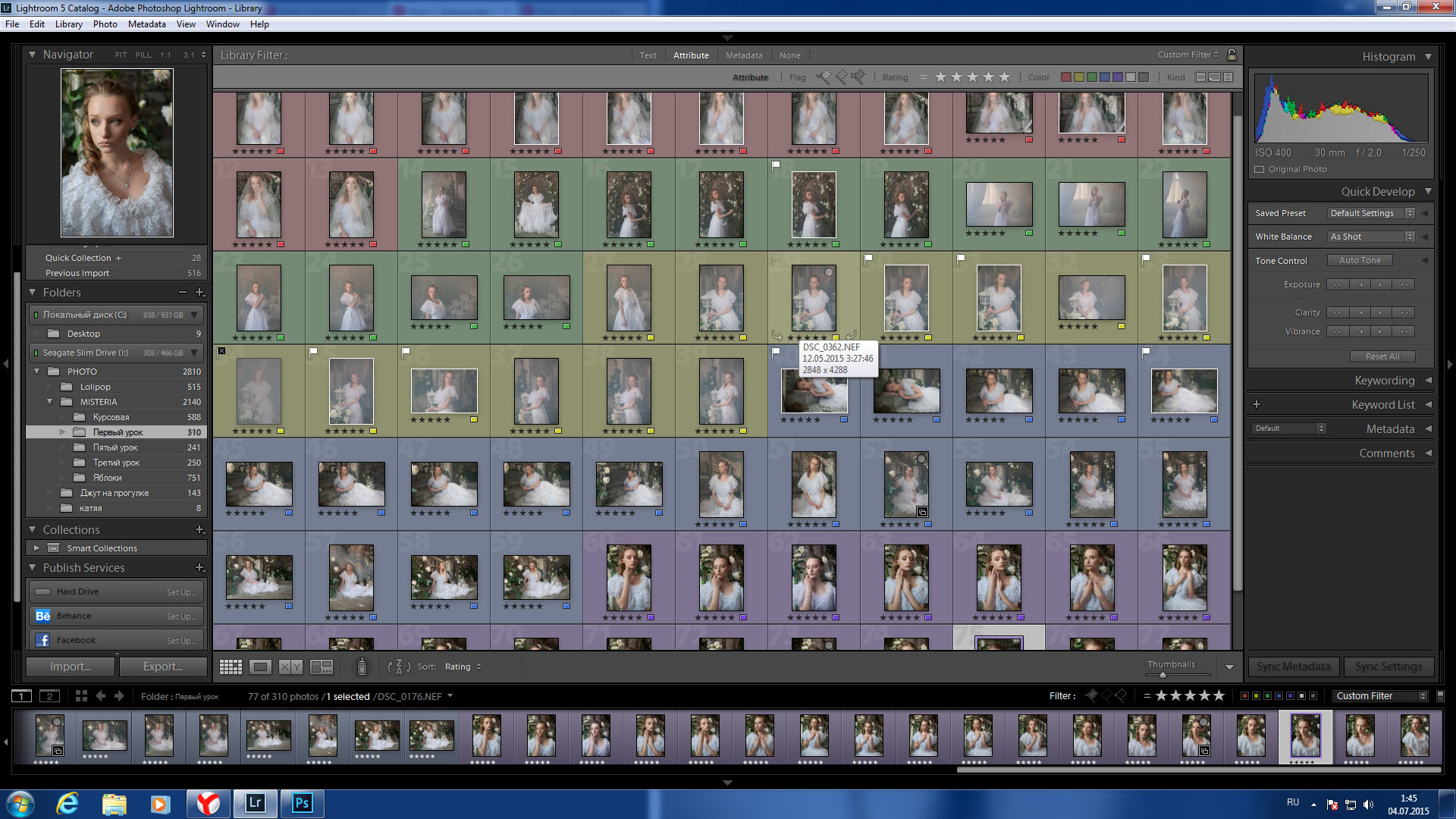Open Compare view (X|Y) icon
Viewport: 1456px width, 819px height.
pyautogui.click(x=290, y=667)
